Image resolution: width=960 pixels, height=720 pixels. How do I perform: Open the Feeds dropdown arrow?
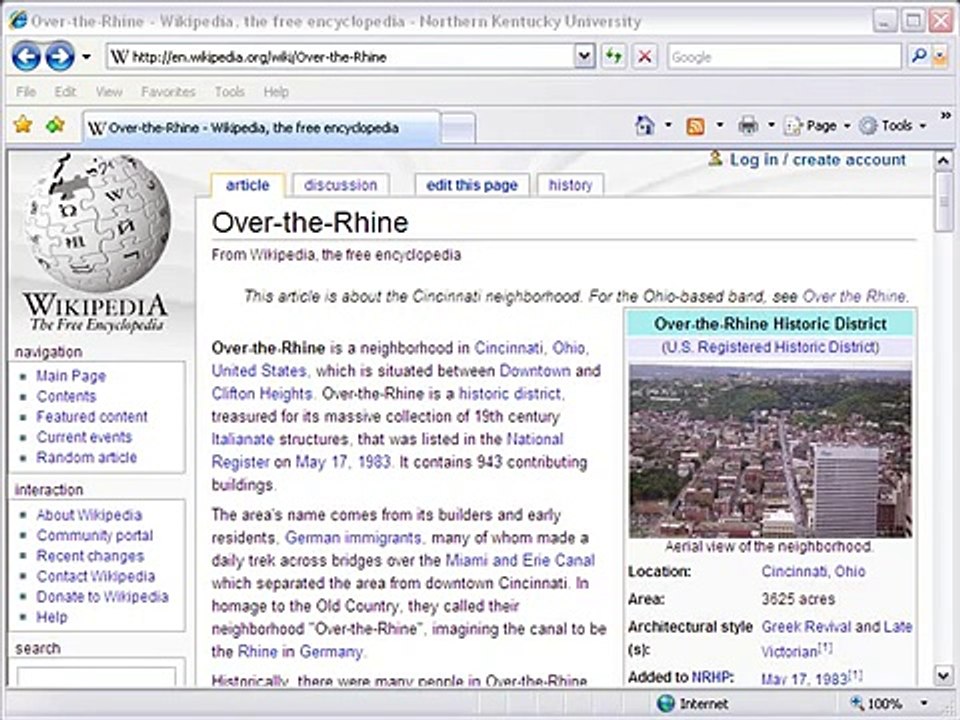pyautogui.click(x=720, y=126)
